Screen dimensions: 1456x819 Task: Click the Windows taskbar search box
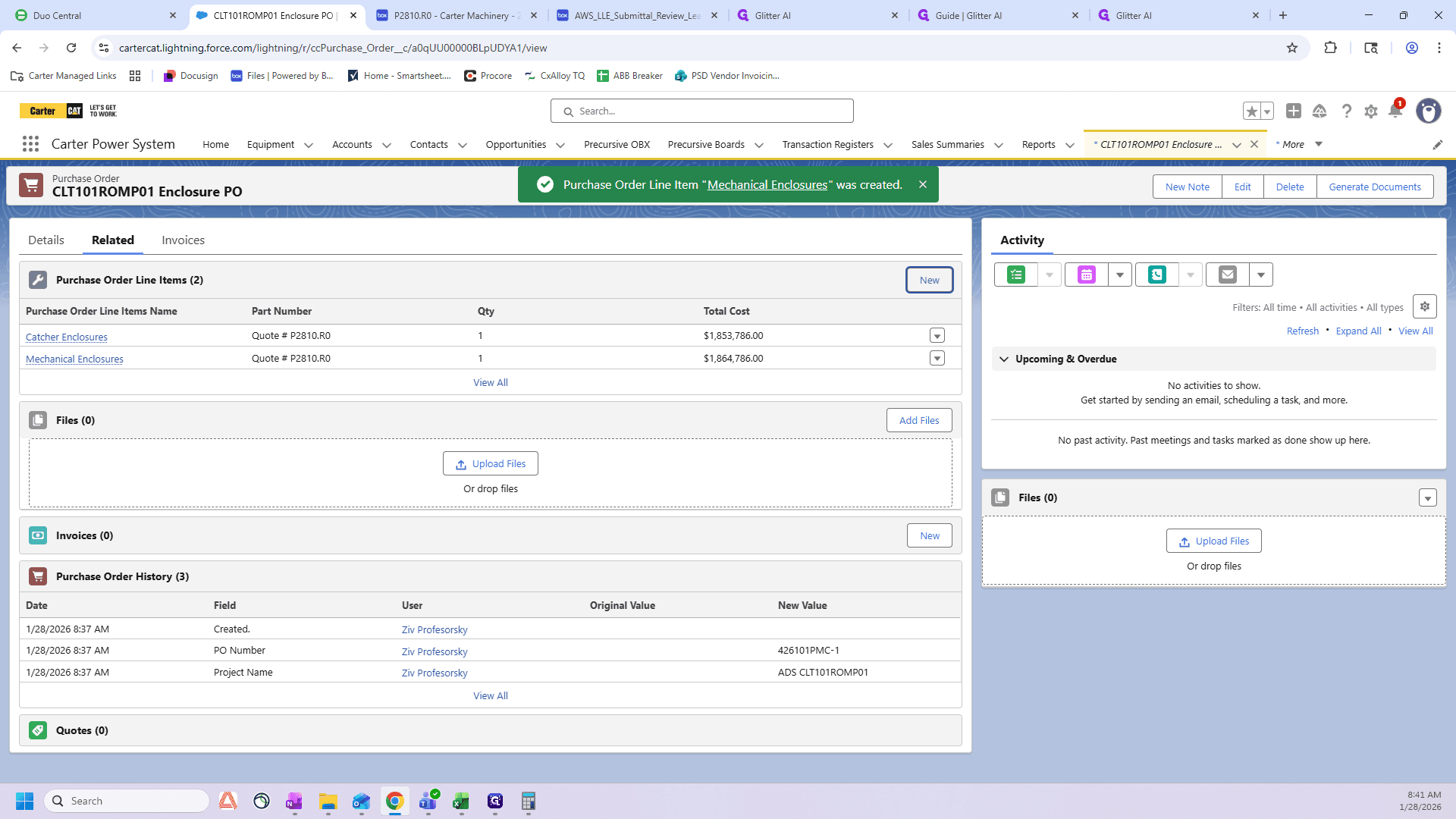127,801
